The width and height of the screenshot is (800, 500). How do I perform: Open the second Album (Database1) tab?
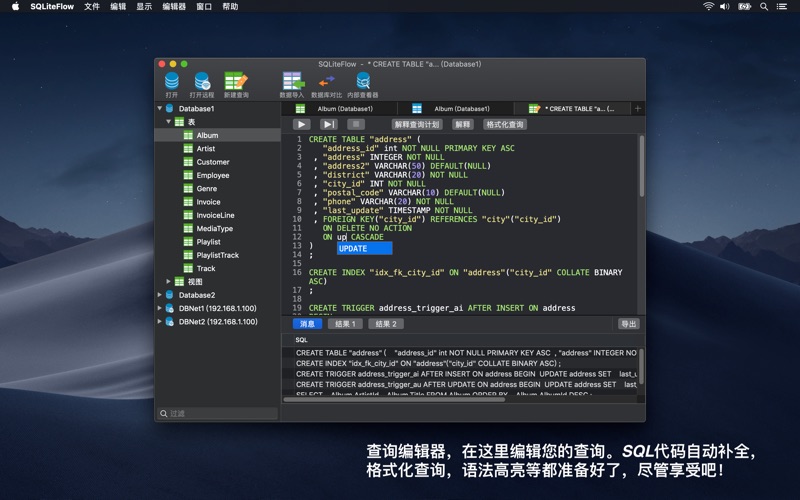coord(456,109)
